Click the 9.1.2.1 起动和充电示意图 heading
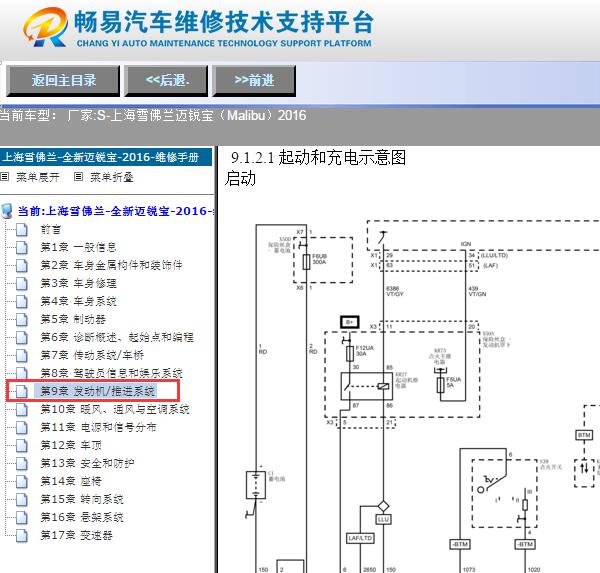 pos(318,158)
